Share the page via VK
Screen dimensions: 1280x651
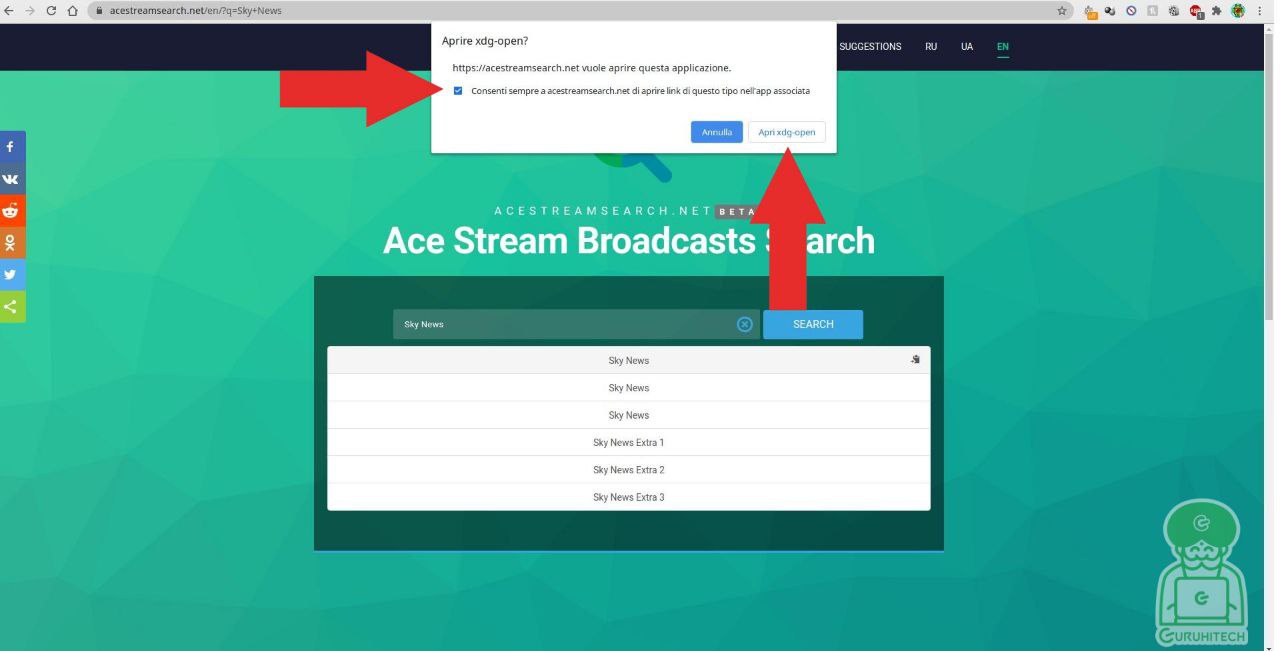11,178
